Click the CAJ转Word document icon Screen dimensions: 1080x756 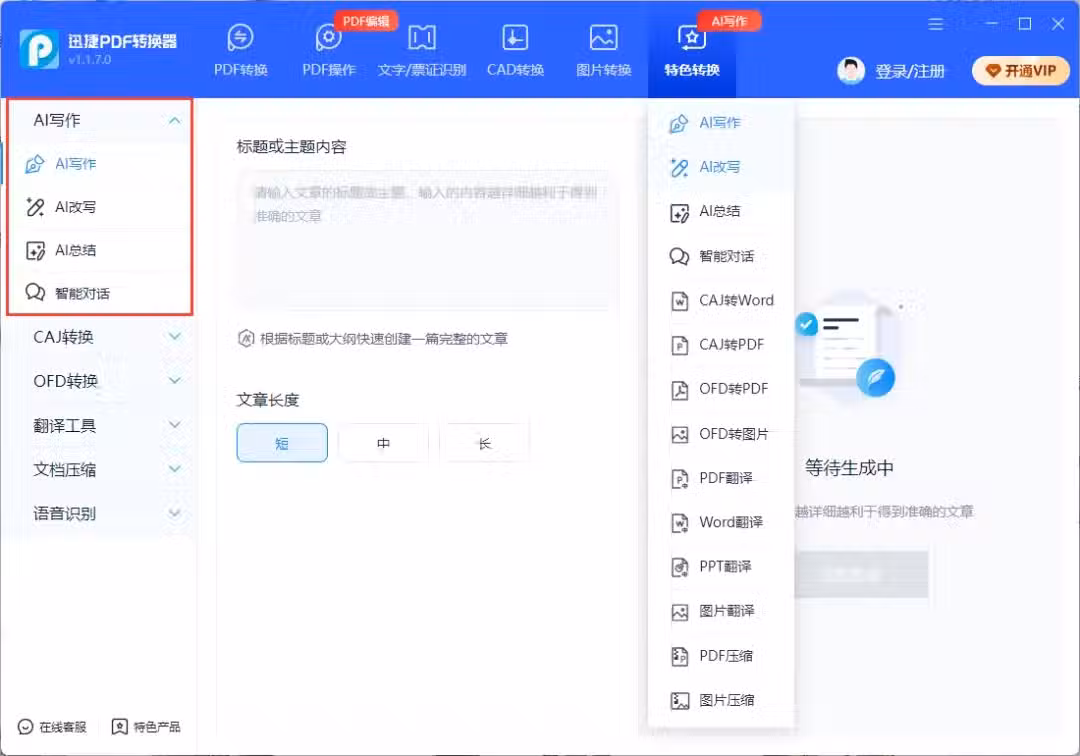click(680, 302)
